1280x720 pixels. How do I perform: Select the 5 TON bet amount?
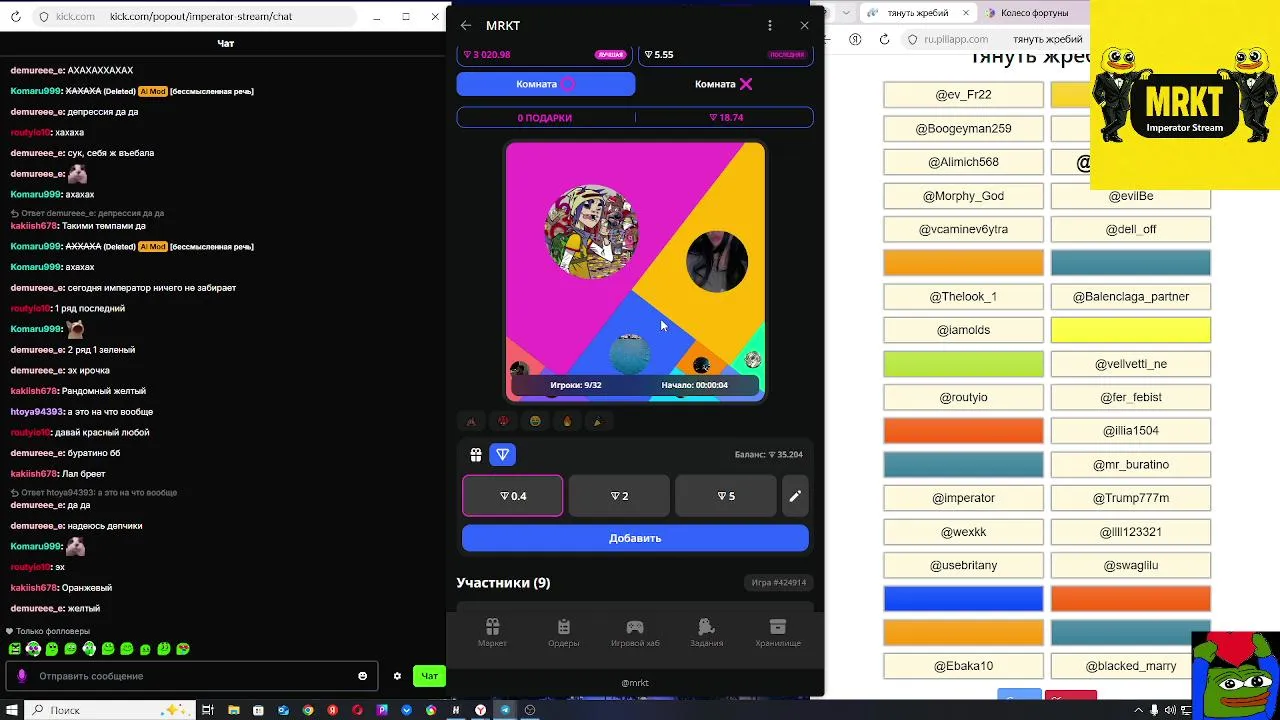[726, 496]
